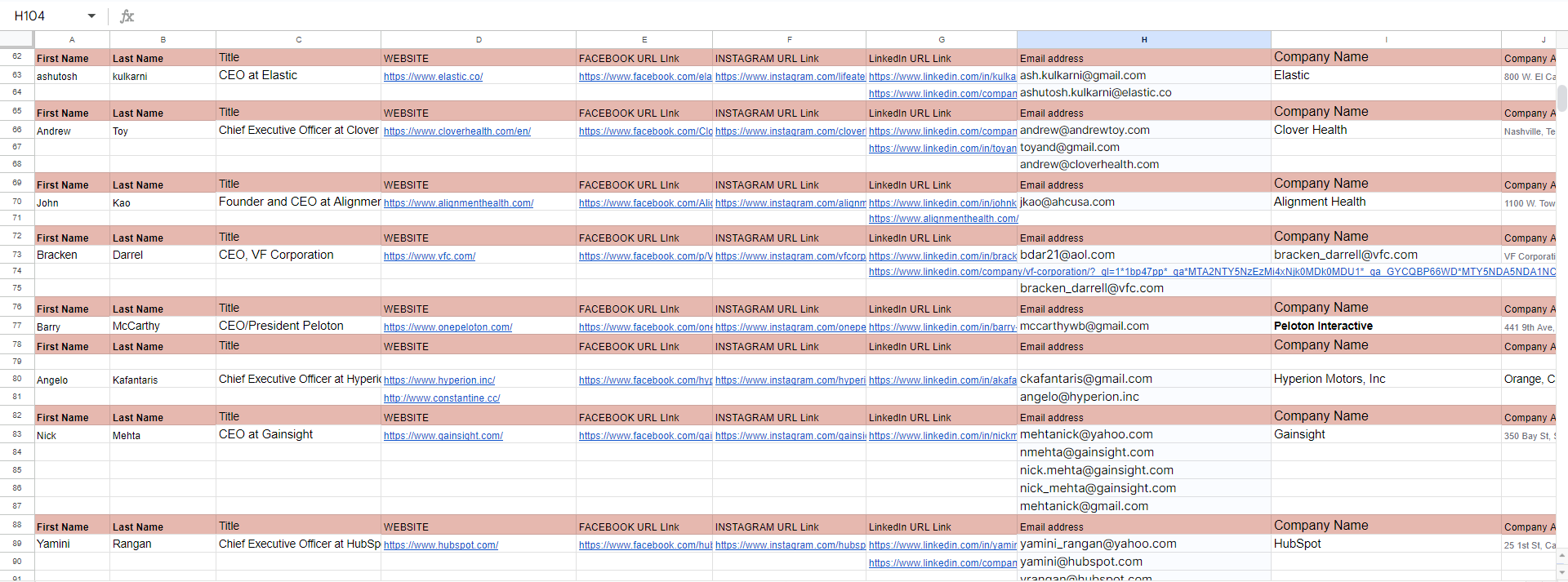
Task: Select row 77 header
Action: click(x=16, y=326)
